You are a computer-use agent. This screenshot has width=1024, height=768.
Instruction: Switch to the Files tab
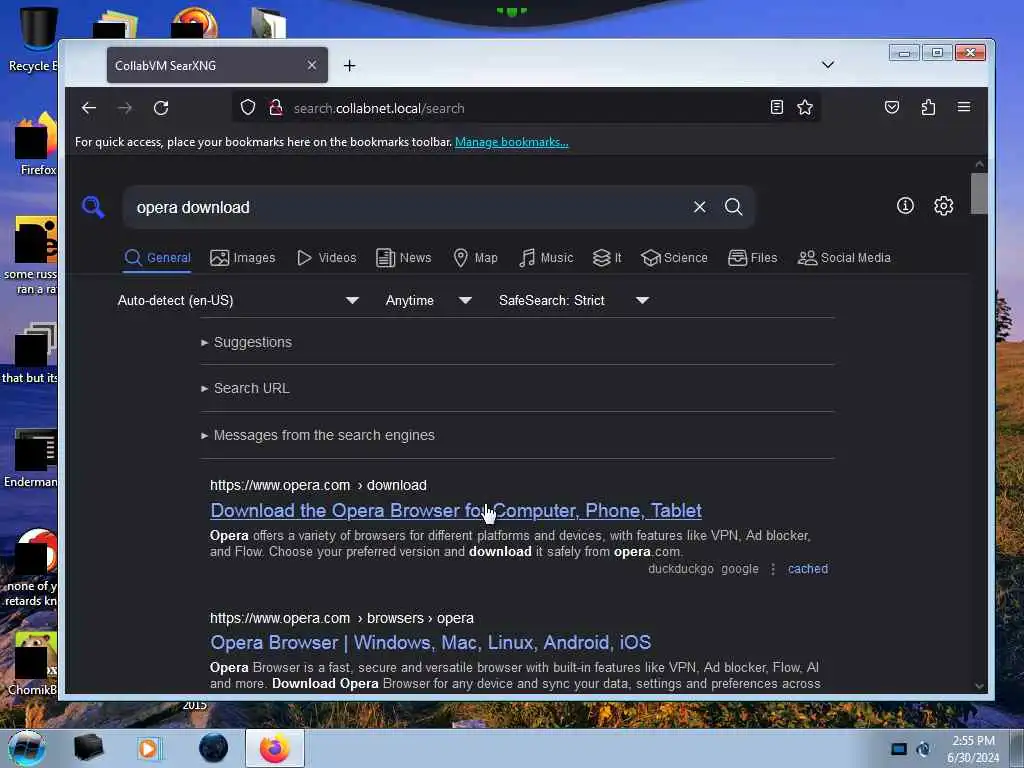(x=752, y=258)
